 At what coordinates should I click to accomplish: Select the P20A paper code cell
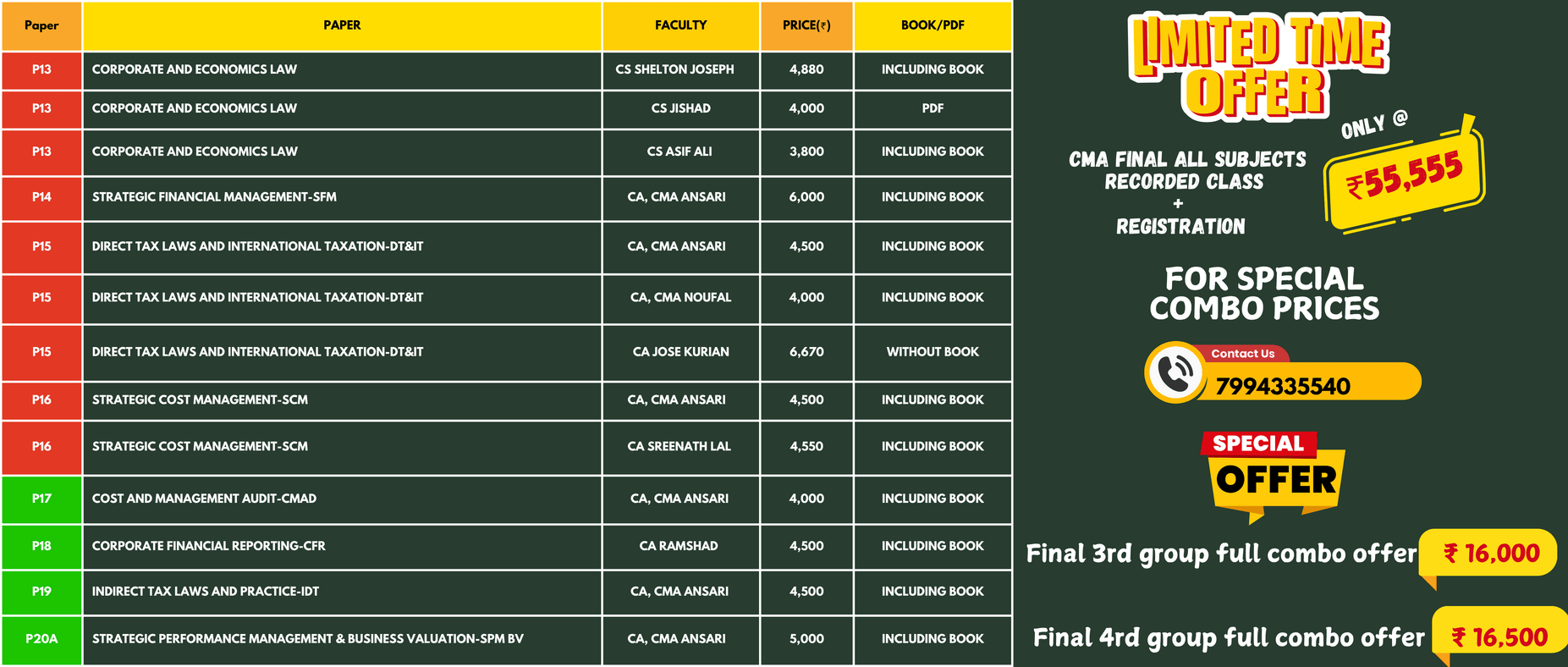pos(41,640)
